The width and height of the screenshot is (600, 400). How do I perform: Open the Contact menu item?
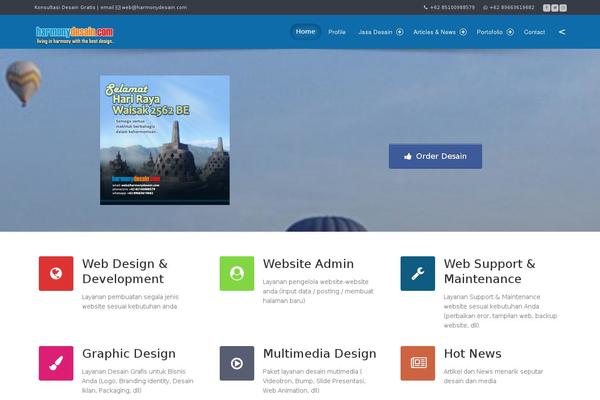pyautogui.click(x=534, y=32)
